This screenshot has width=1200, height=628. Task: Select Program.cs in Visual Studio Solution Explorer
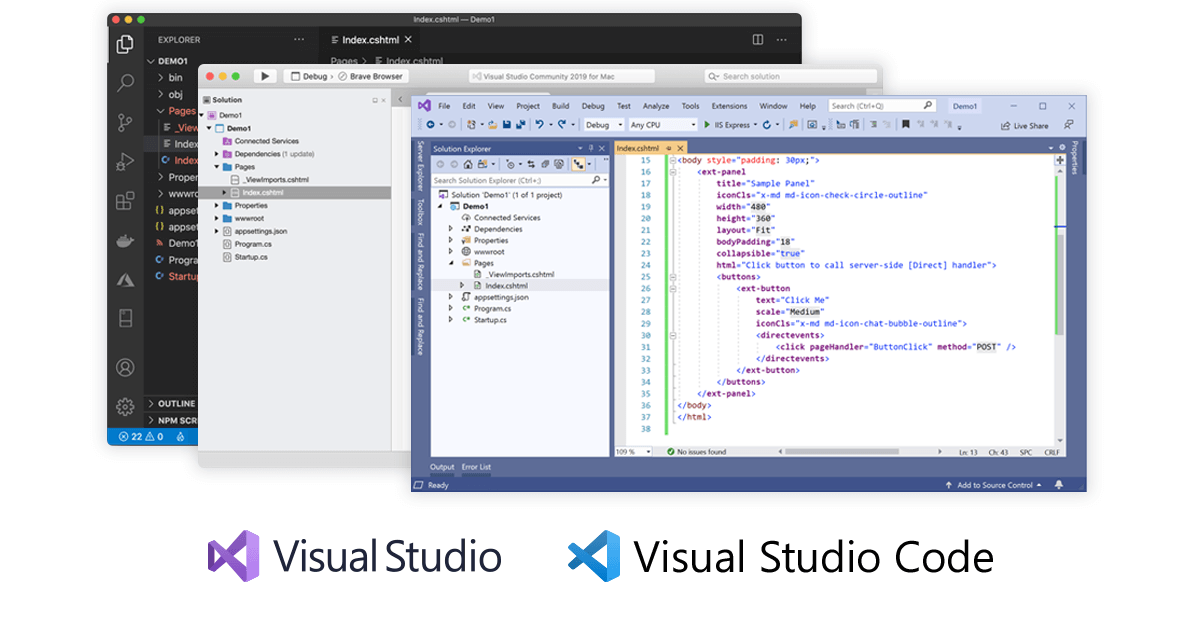[492, 309]
